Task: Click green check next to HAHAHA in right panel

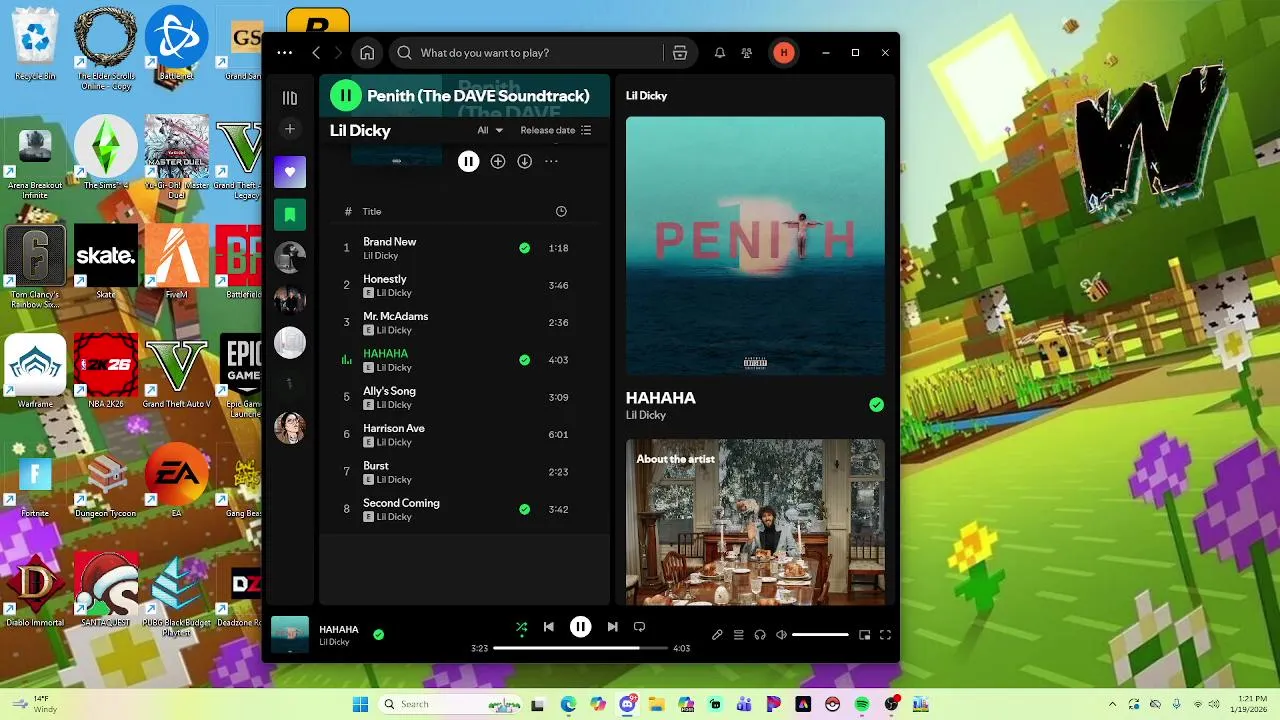Action: (x=876, y=404)
